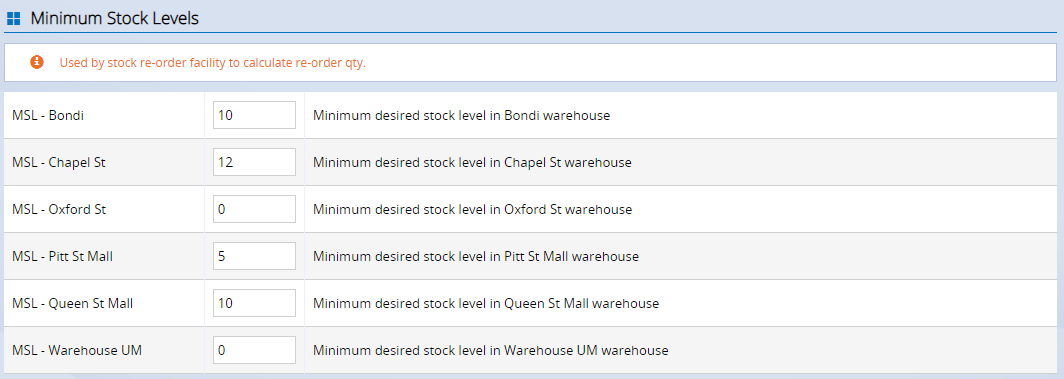Focus the MSL - Chapel St quantity field
The image size is (1064, 379).
pyautogui.click(x=254, y=162)
